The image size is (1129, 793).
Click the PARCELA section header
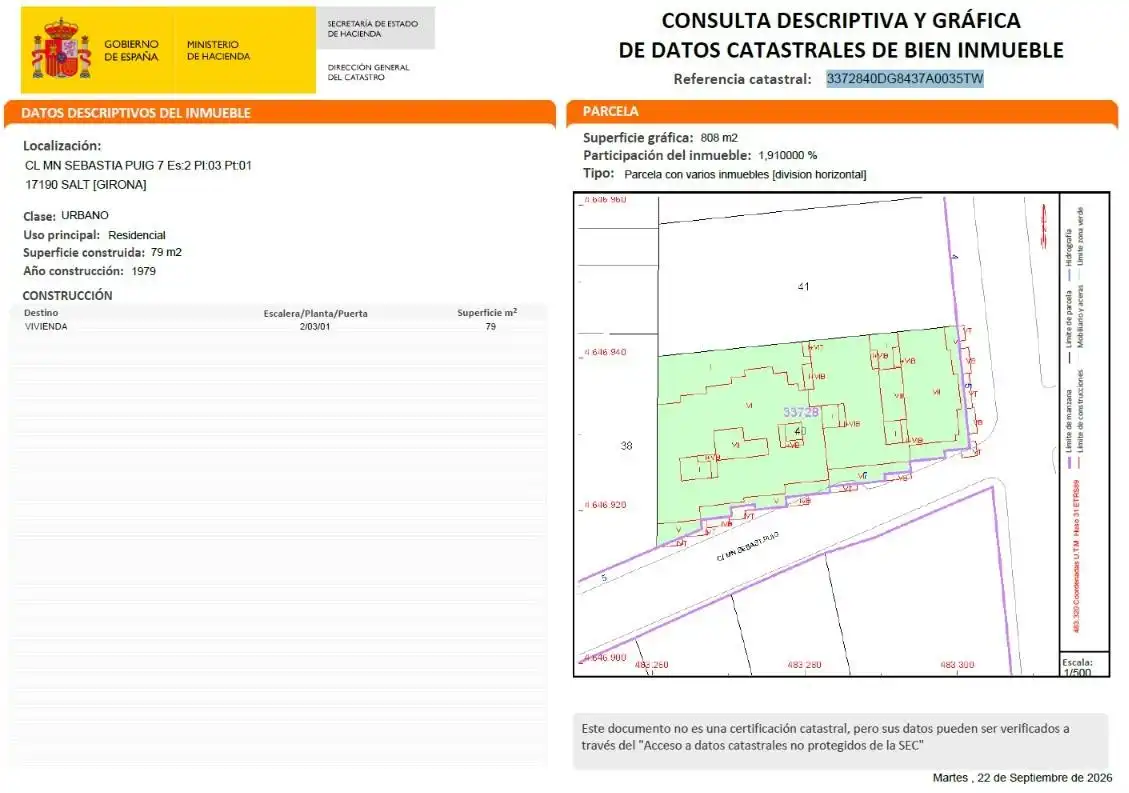(x=611, y=111)
